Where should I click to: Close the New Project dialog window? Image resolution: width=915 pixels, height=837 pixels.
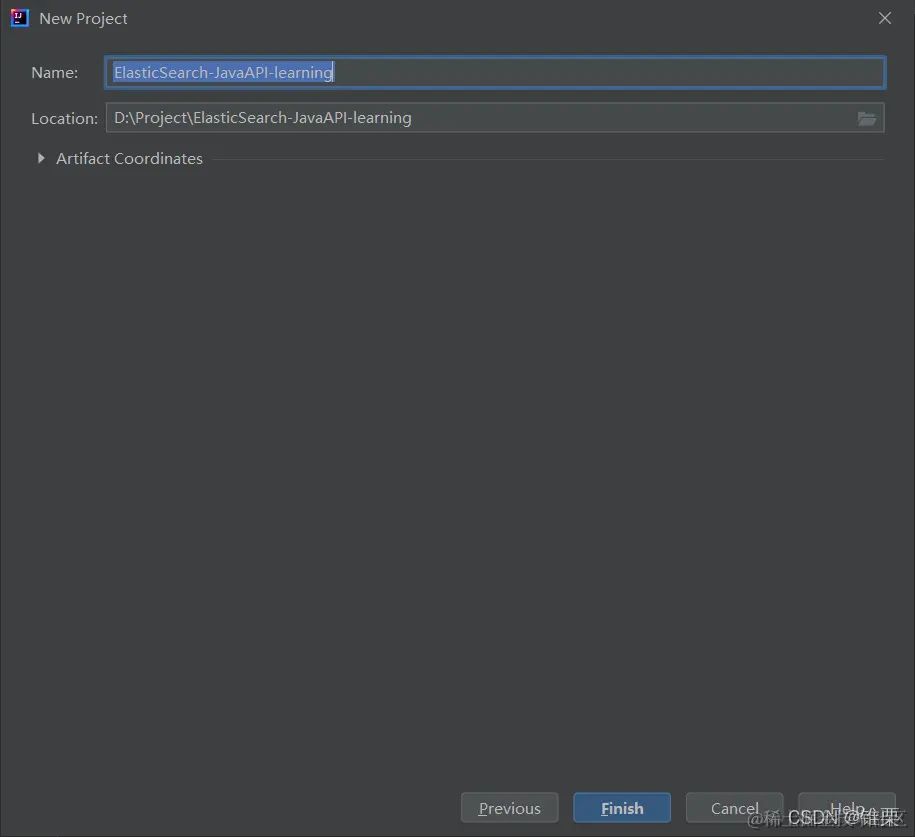click(x=885, y=18)
